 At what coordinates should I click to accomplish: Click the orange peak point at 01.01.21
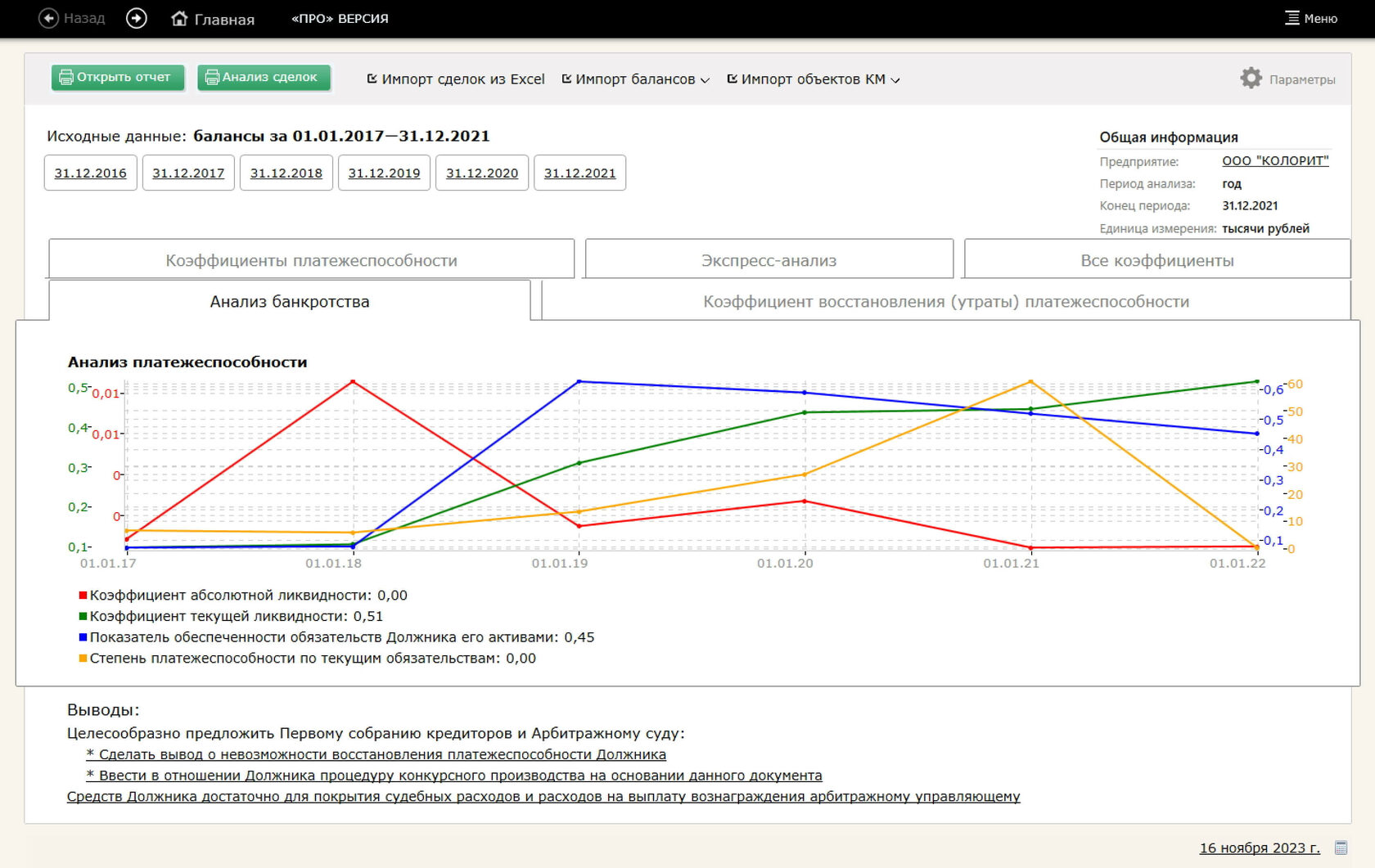tap(1030, 381)
